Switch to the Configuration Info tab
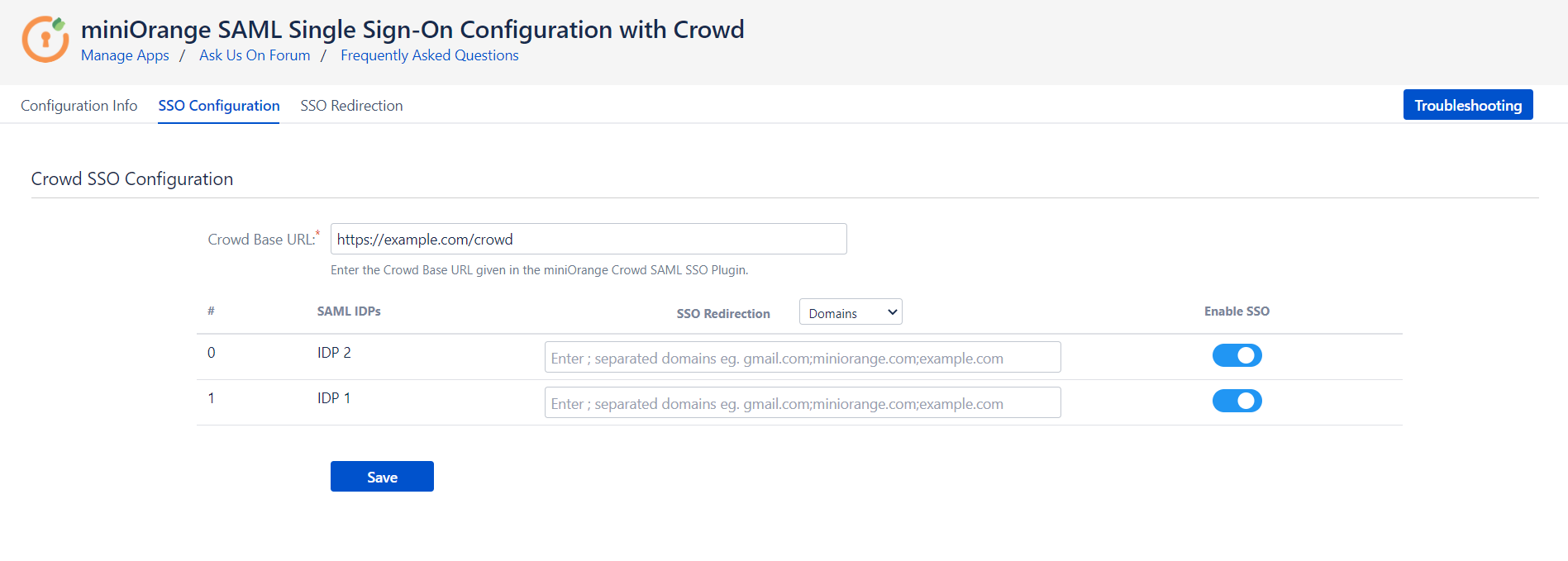This screenshot has width=1568, height=561. click(x=79, y=106)
